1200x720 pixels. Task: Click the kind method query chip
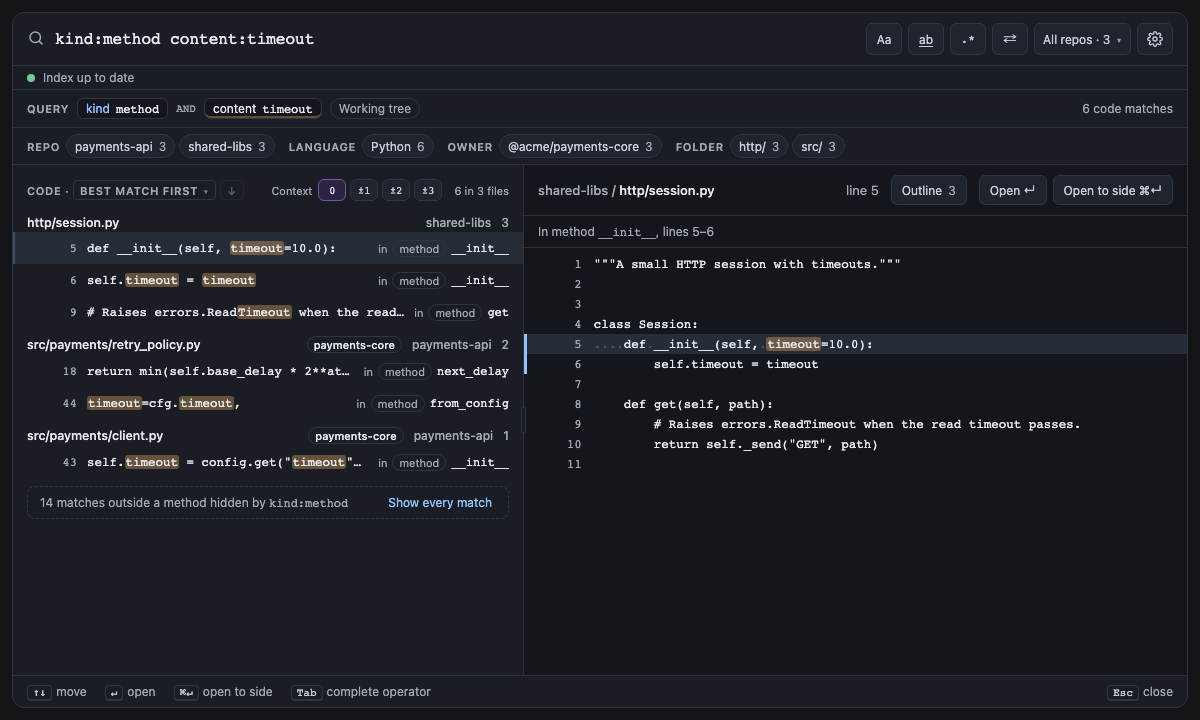click(x=122, y=109)
